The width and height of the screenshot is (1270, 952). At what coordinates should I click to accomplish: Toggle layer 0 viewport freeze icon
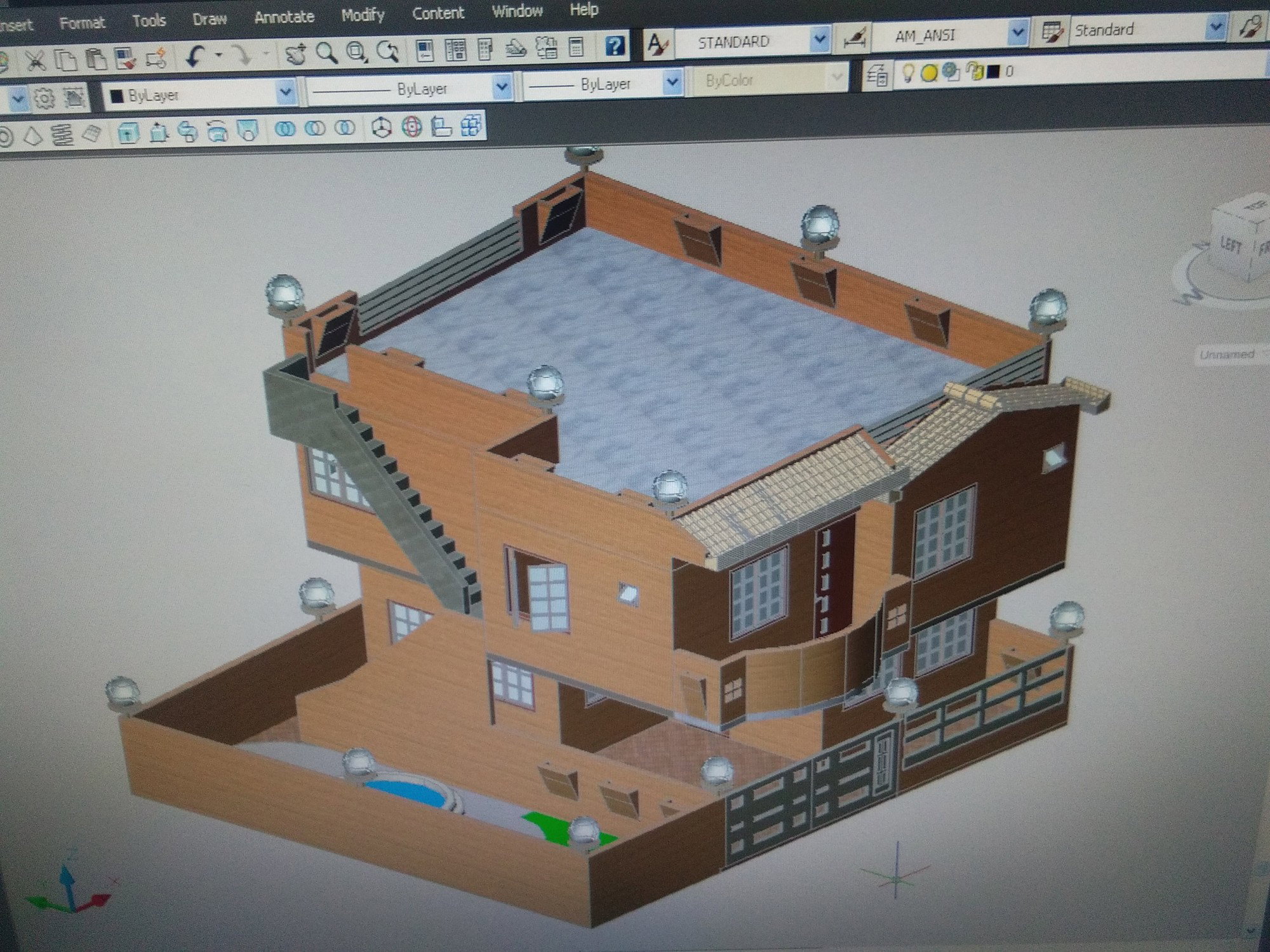pos(951,72)
